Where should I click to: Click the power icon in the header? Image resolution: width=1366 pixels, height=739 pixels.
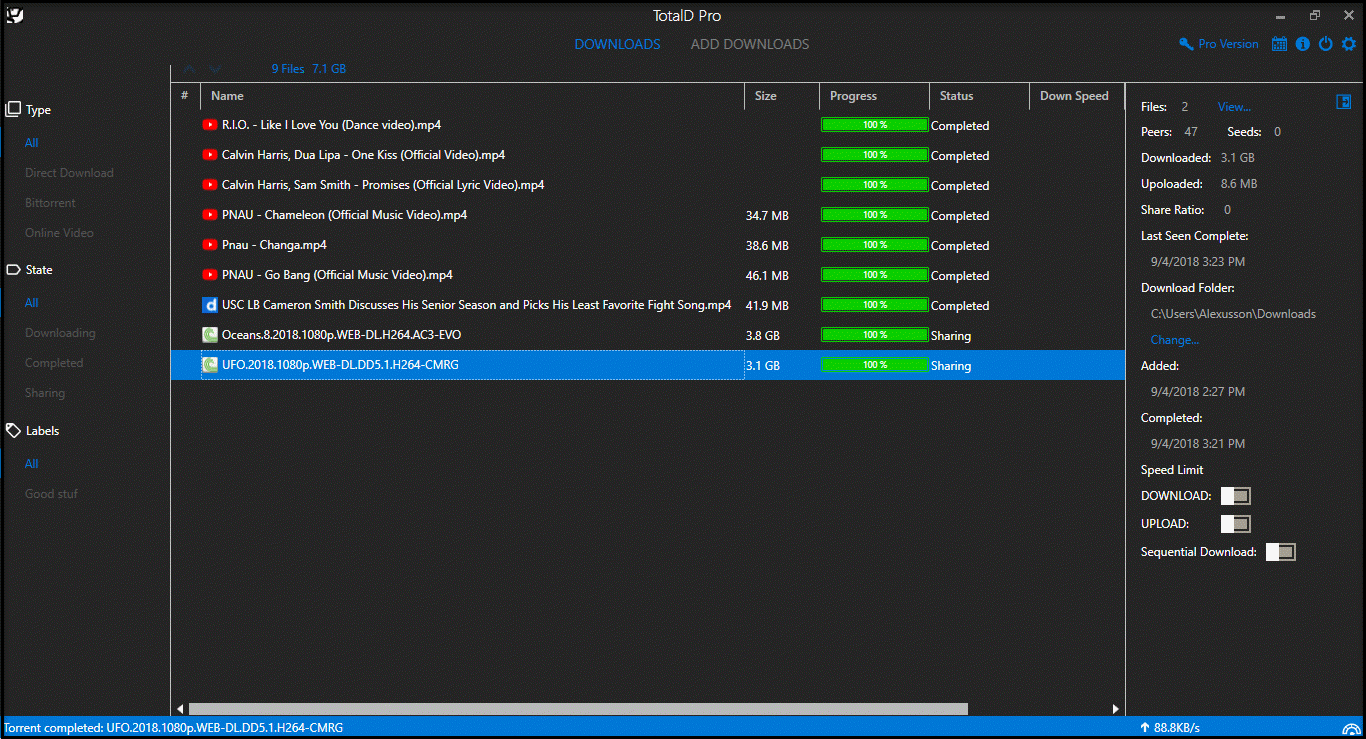click(x=1325, y=44)
